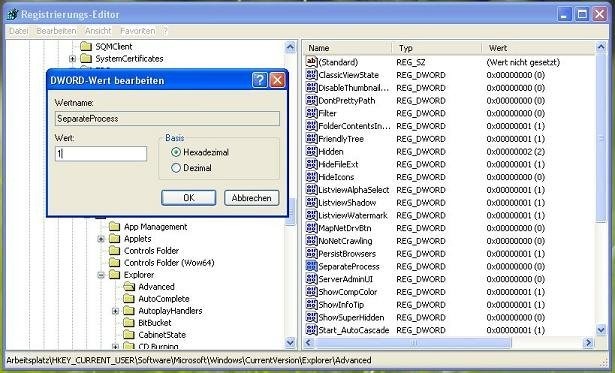Click the ListviewAlphaSelect value icon
Screen dimensions: 615x373
[311, 189]
